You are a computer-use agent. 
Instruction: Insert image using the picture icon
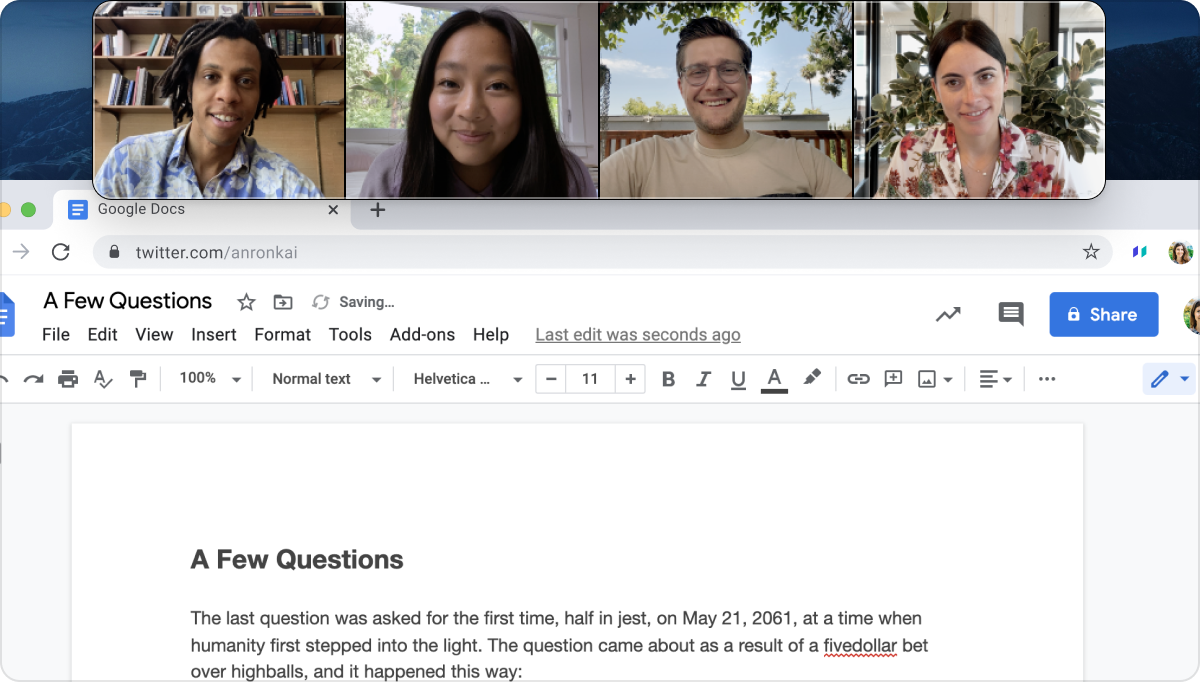927,379
